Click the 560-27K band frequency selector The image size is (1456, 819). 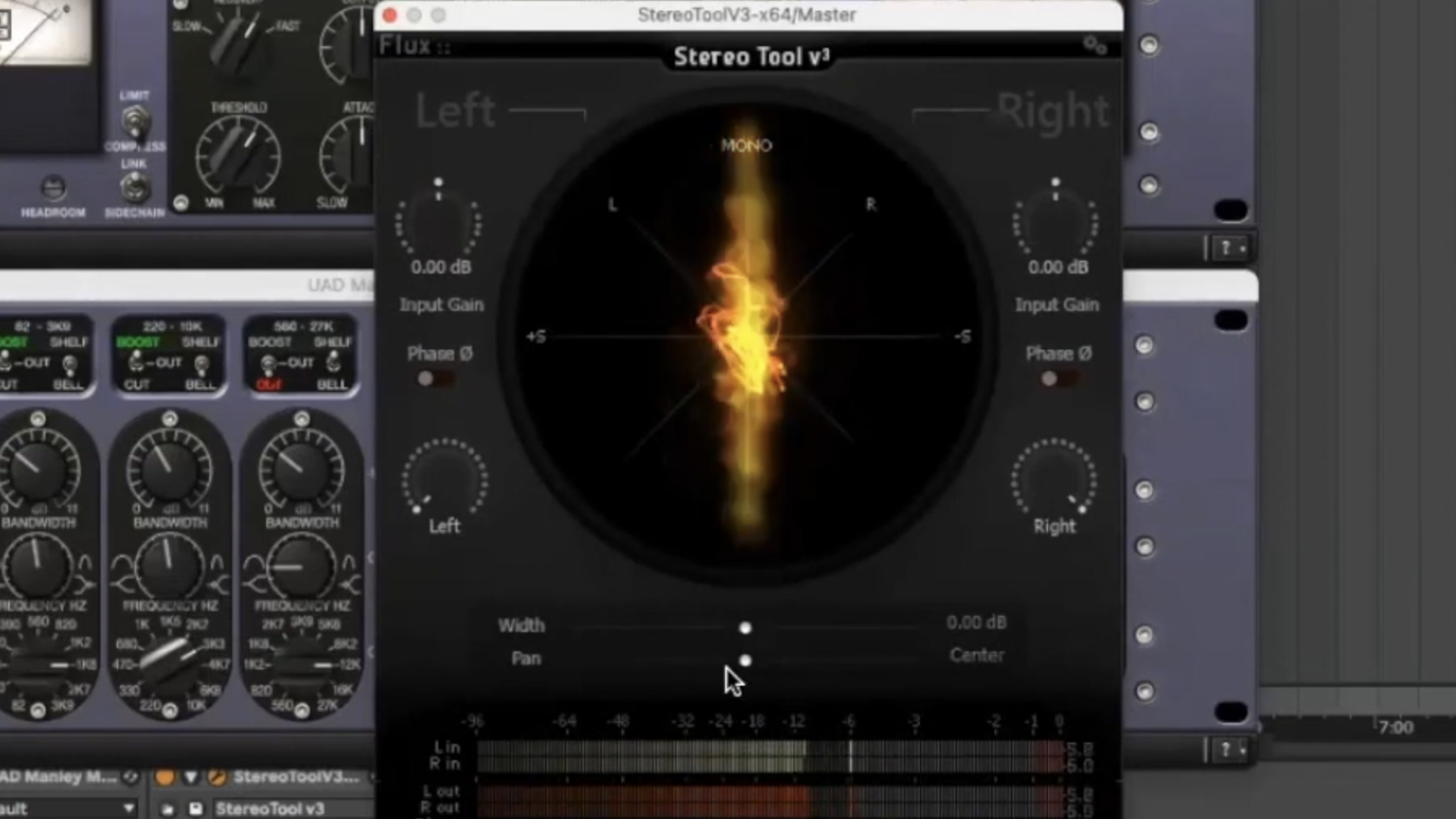tap(300, 665)
